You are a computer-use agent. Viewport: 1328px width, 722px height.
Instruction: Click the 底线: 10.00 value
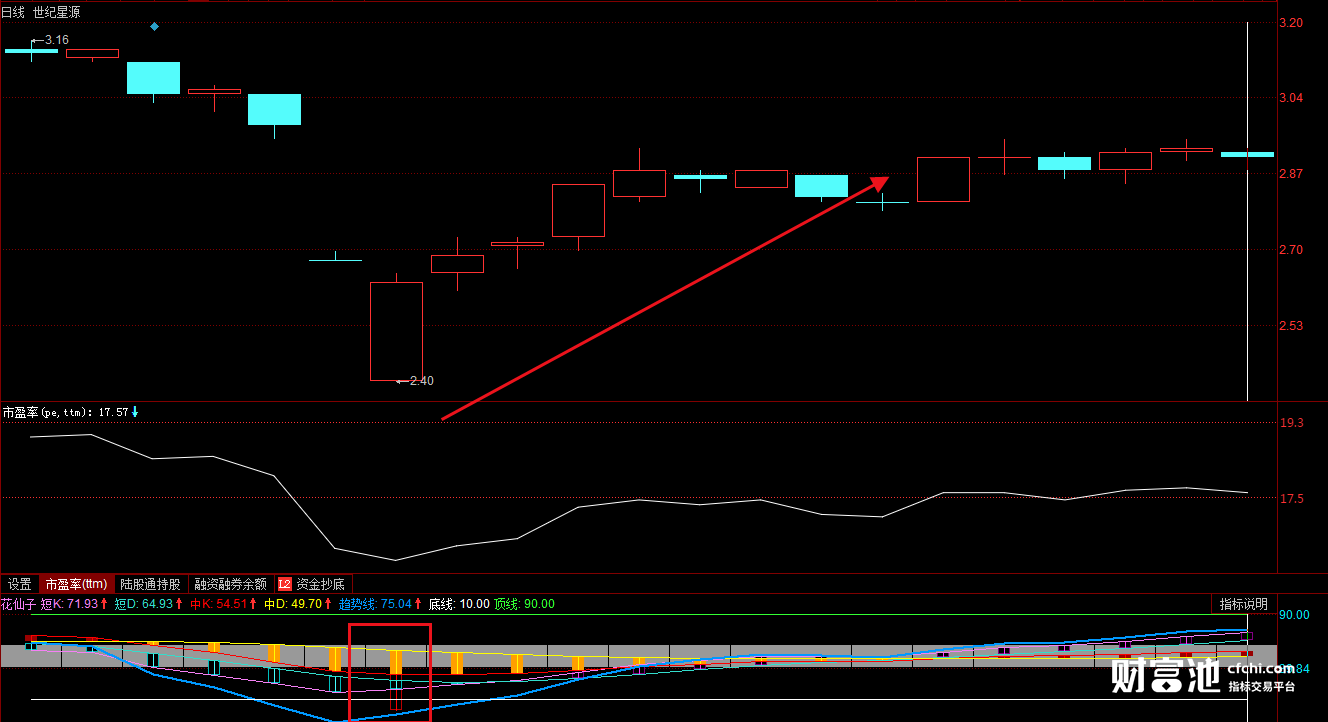[x=459, y=604]
